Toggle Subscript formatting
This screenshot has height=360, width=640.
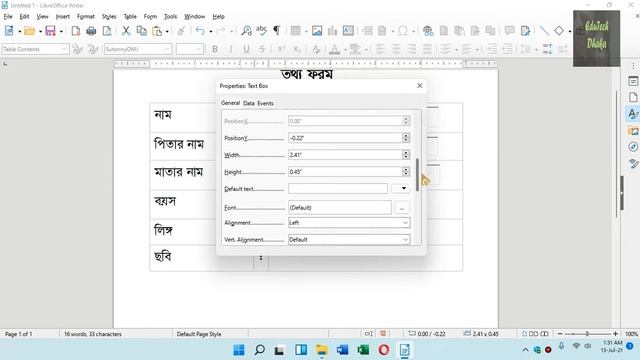coord(297,49)
